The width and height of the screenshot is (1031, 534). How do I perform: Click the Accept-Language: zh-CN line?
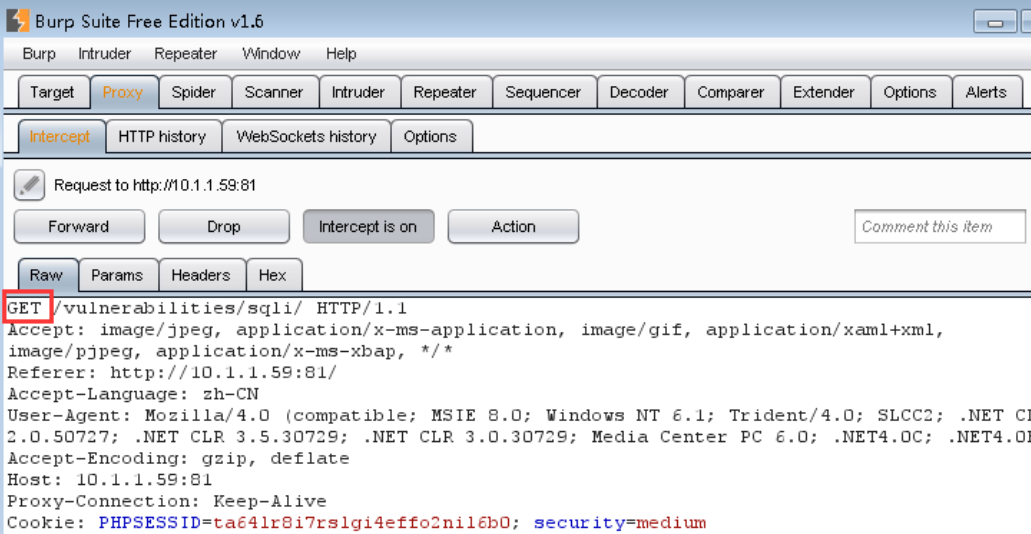pyautogui.click(x=133, y=394)
